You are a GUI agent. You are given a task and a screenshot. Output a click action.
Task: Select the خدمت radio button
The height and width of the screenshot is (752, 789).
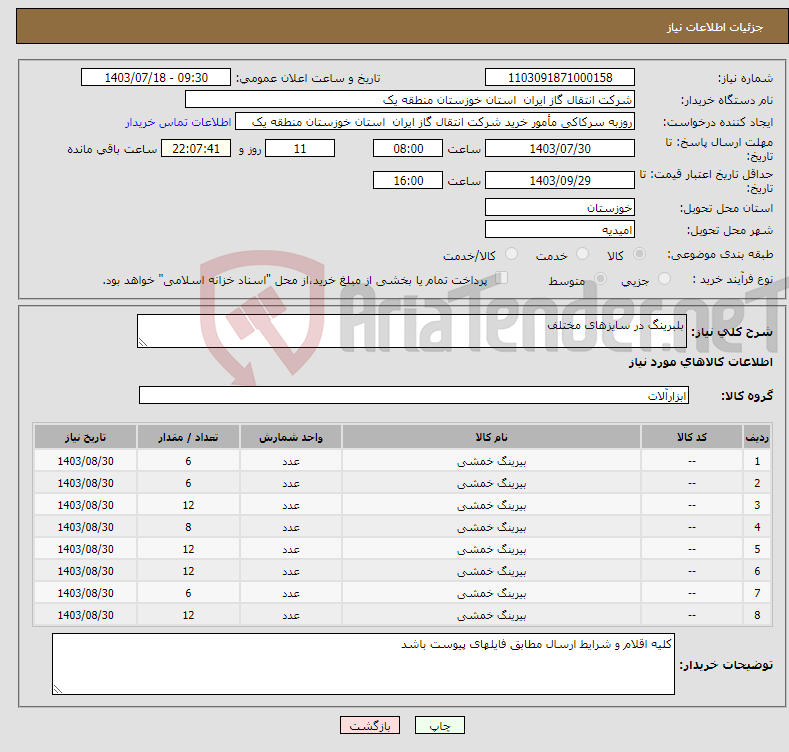[582, 254]
